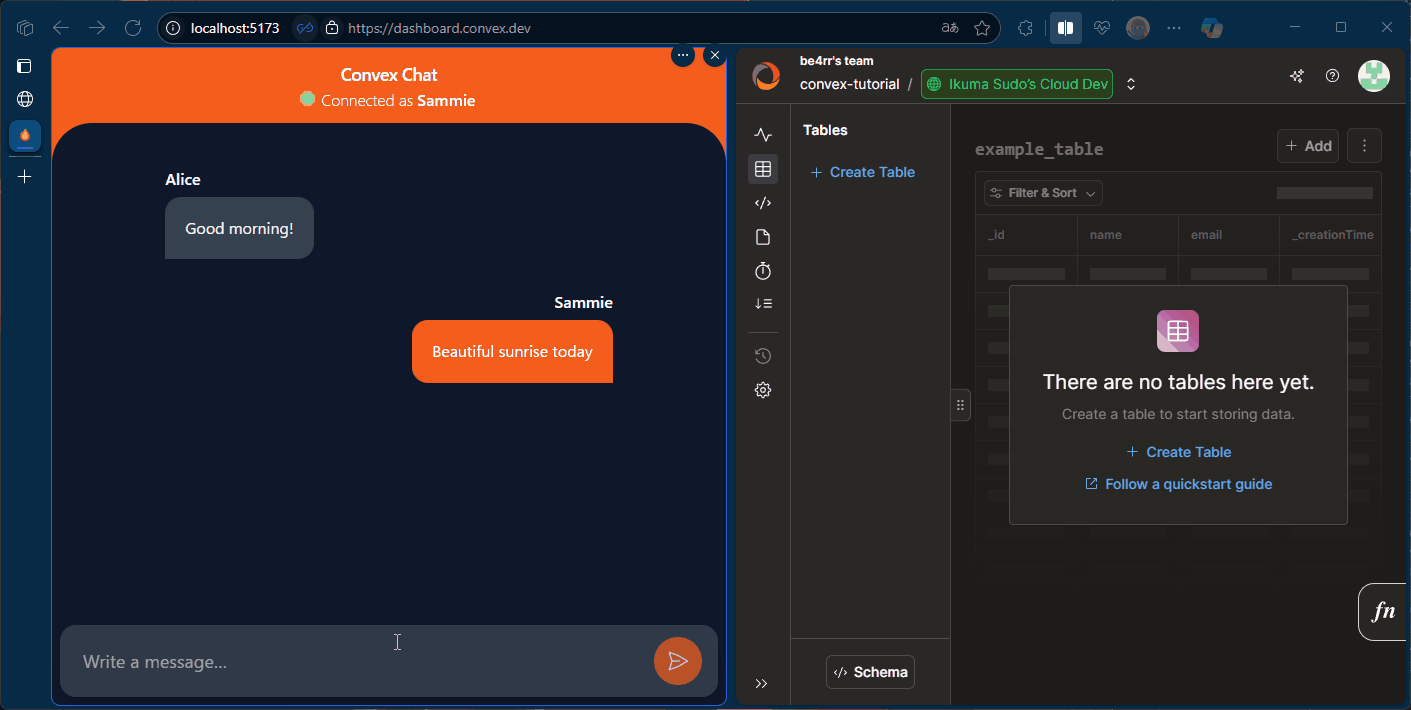Image resolution: width=1411 pixels, height=710 pixels.
Task: Open the History clock icon
Action: point(763,356)
